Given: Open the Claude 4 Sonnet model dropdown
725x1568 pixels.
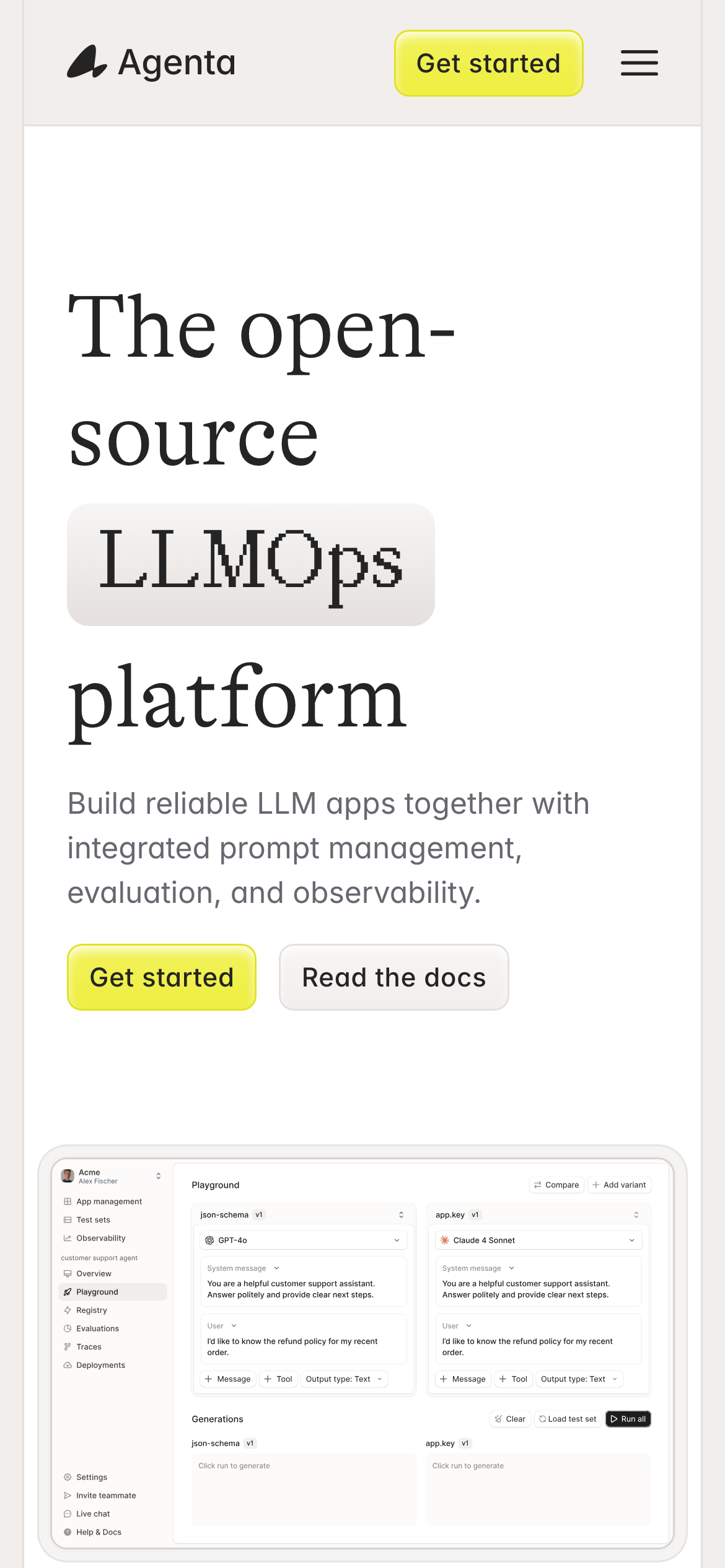Looking at the screenshot, I should point(538,1240).
